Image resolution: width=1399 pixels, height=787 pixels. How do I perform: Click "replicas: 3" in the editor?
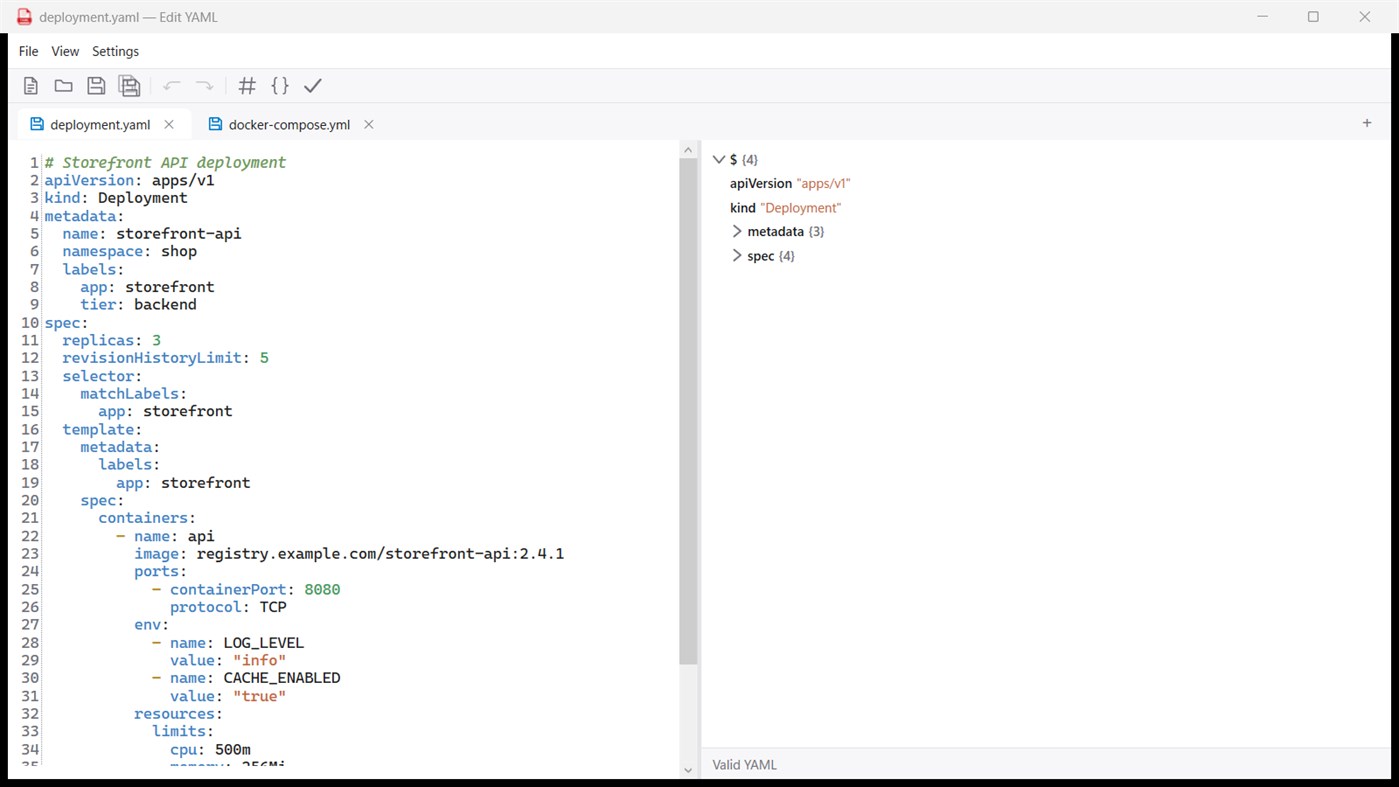(111, 340)
